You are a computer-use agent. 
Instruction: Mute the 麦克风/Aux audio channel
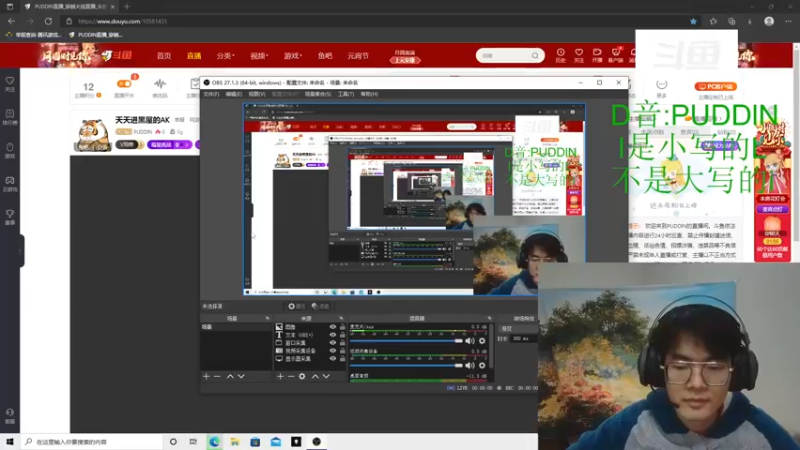pos(470,341)
